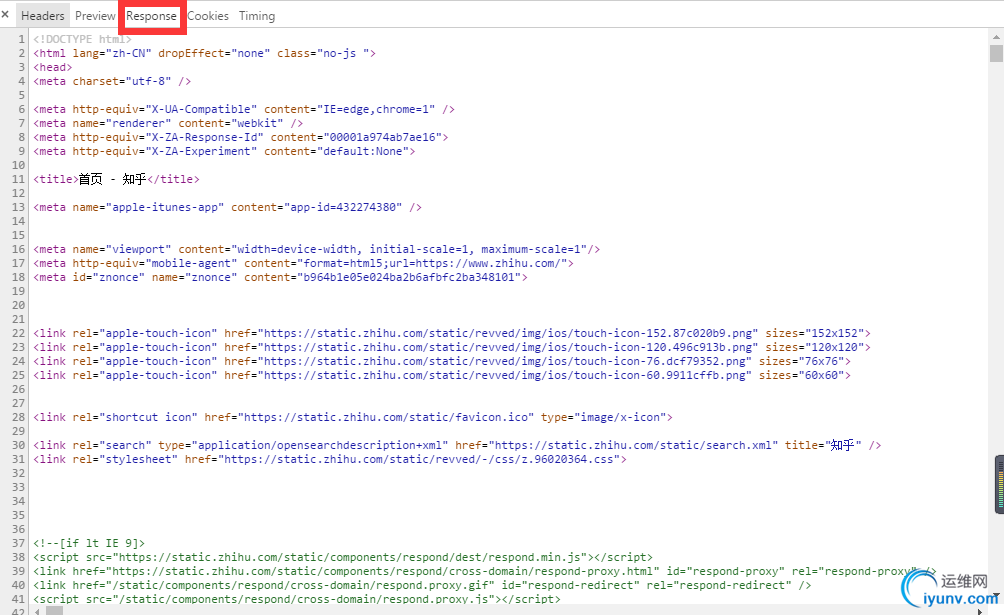This screenshot has width=1004, height=615.
Task: Click the X-ZA-Experiment meta line
Action: tap(224, 151)
